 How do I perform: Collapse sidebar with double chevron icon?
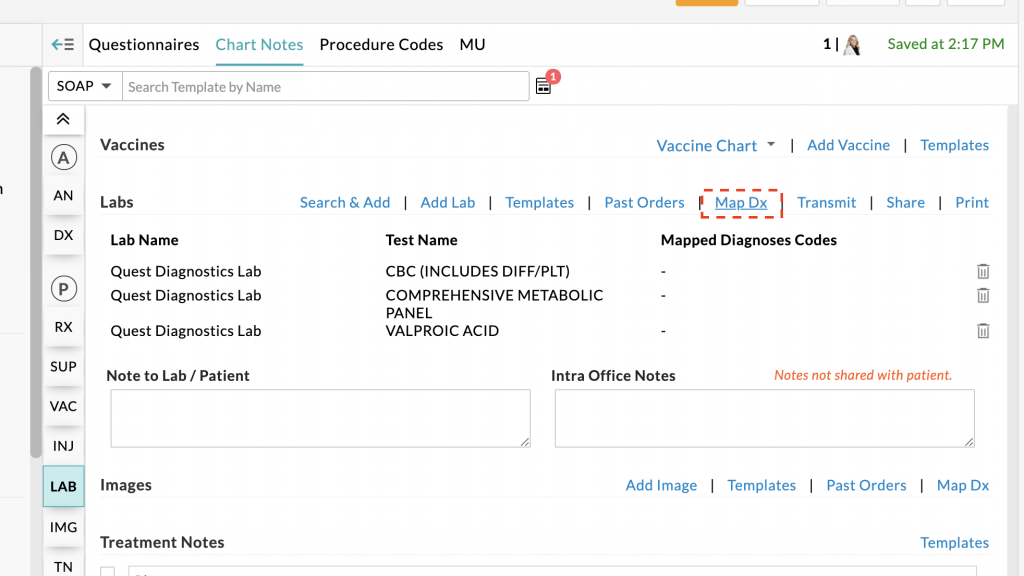[x=63, y=119]
